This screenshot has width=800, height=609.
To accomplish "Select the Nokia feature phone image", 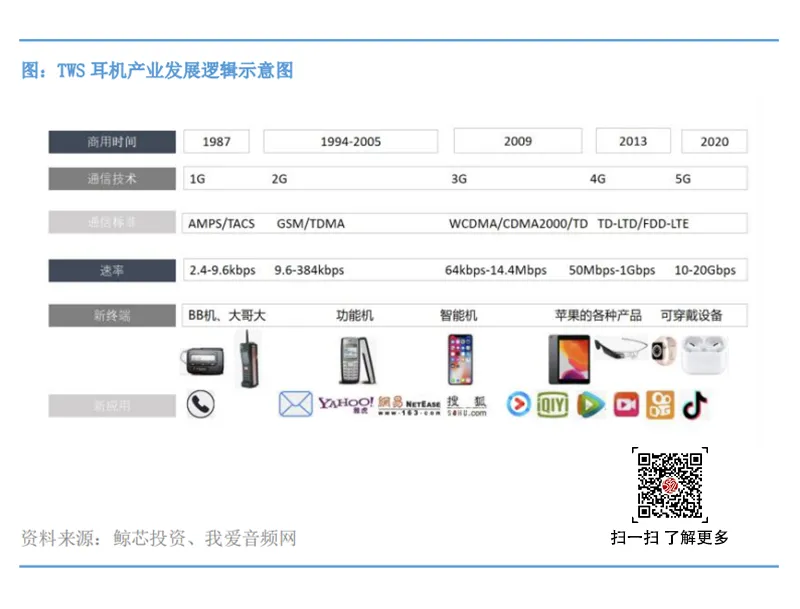I will click(357, 360).
